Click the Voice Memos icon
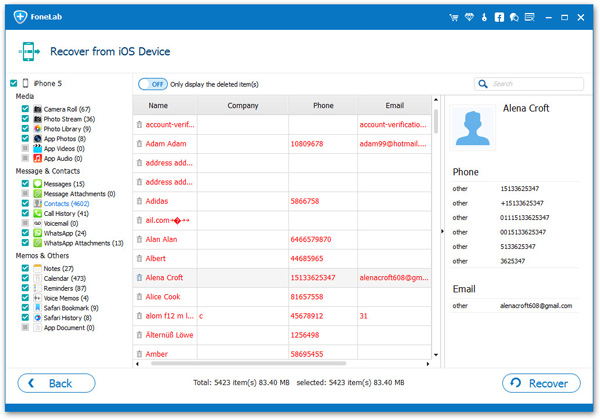This screenshot has width=600, height=419. [x=38, y=298]
